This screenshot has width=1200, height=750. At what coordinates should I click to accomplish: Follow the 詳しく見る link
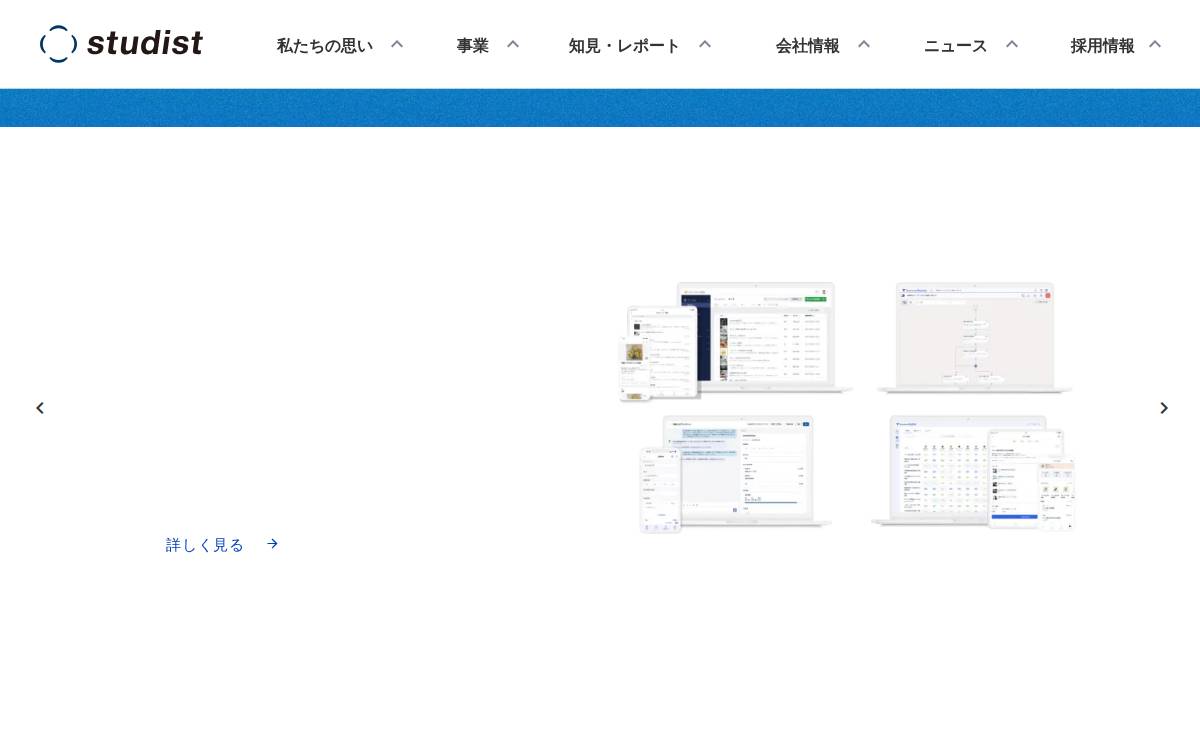click(205, 545)
